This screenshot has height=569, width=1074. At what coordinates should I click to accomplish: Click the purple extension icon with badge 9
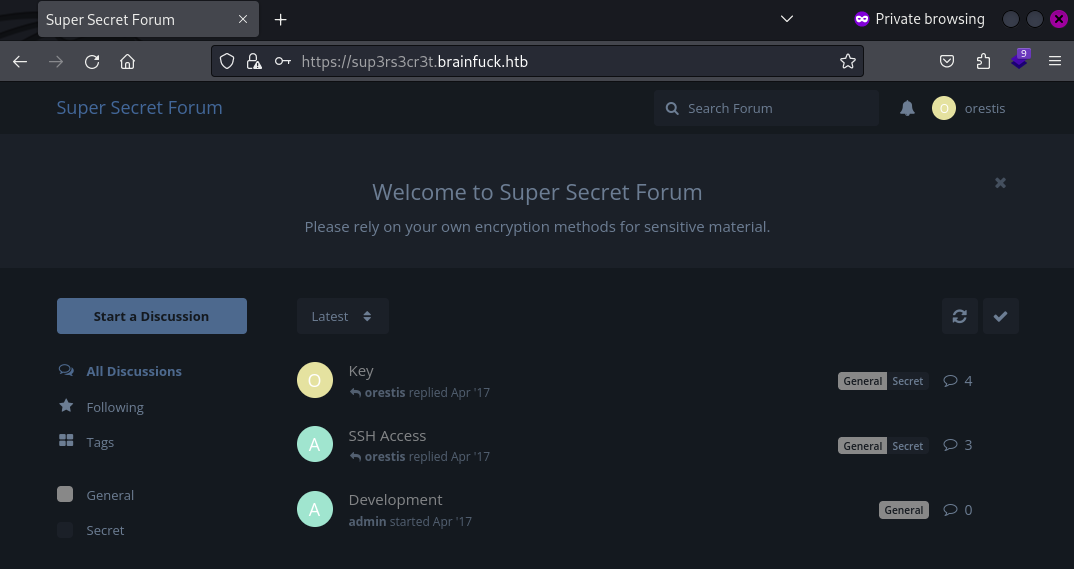(1020, 60)
